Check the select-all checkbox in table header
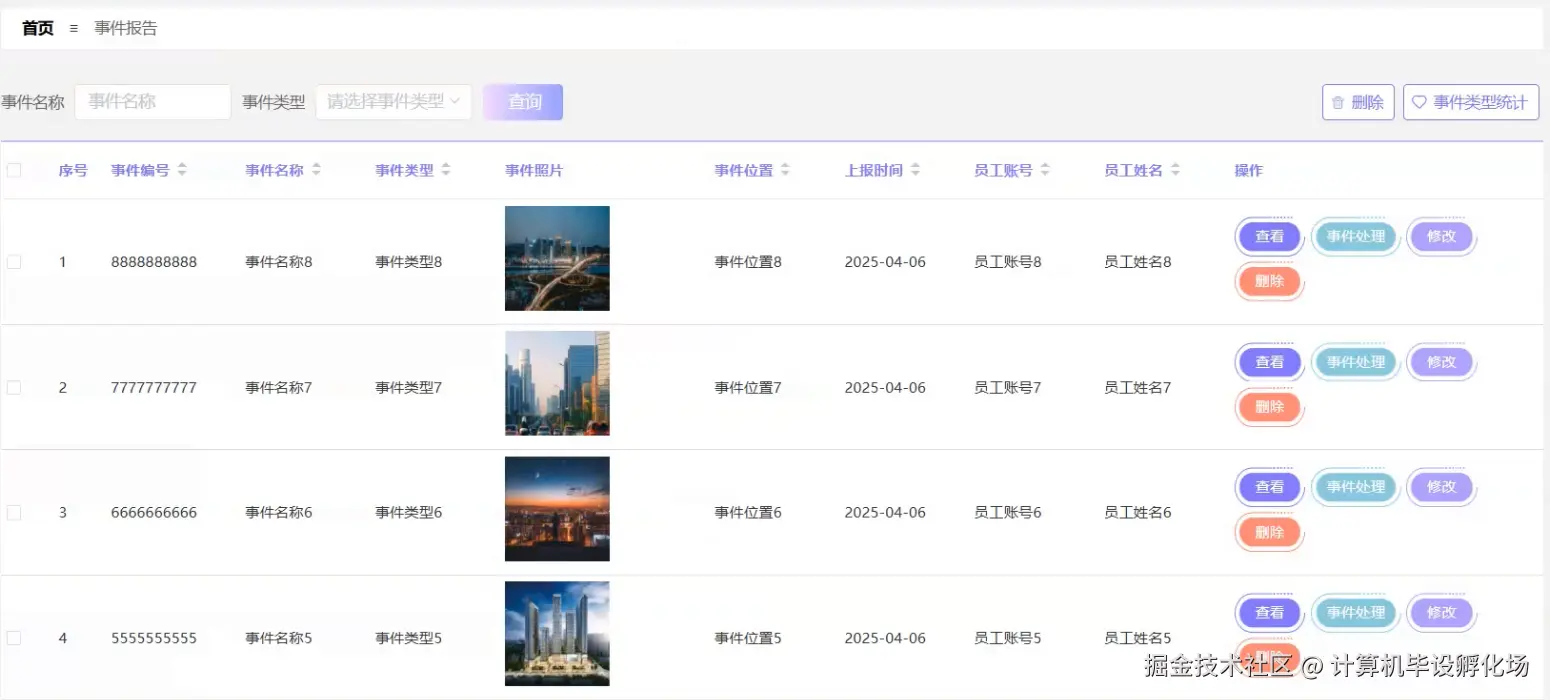This screenshot has height=700, width=1550. point(14,169)
